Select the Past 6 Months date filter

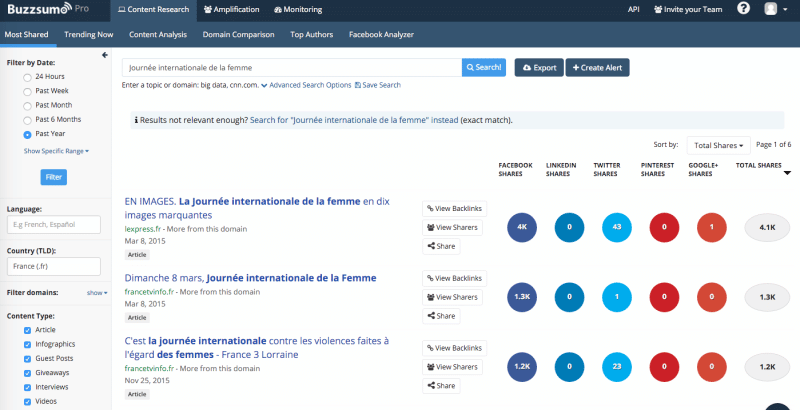click(x=27, y=120)
